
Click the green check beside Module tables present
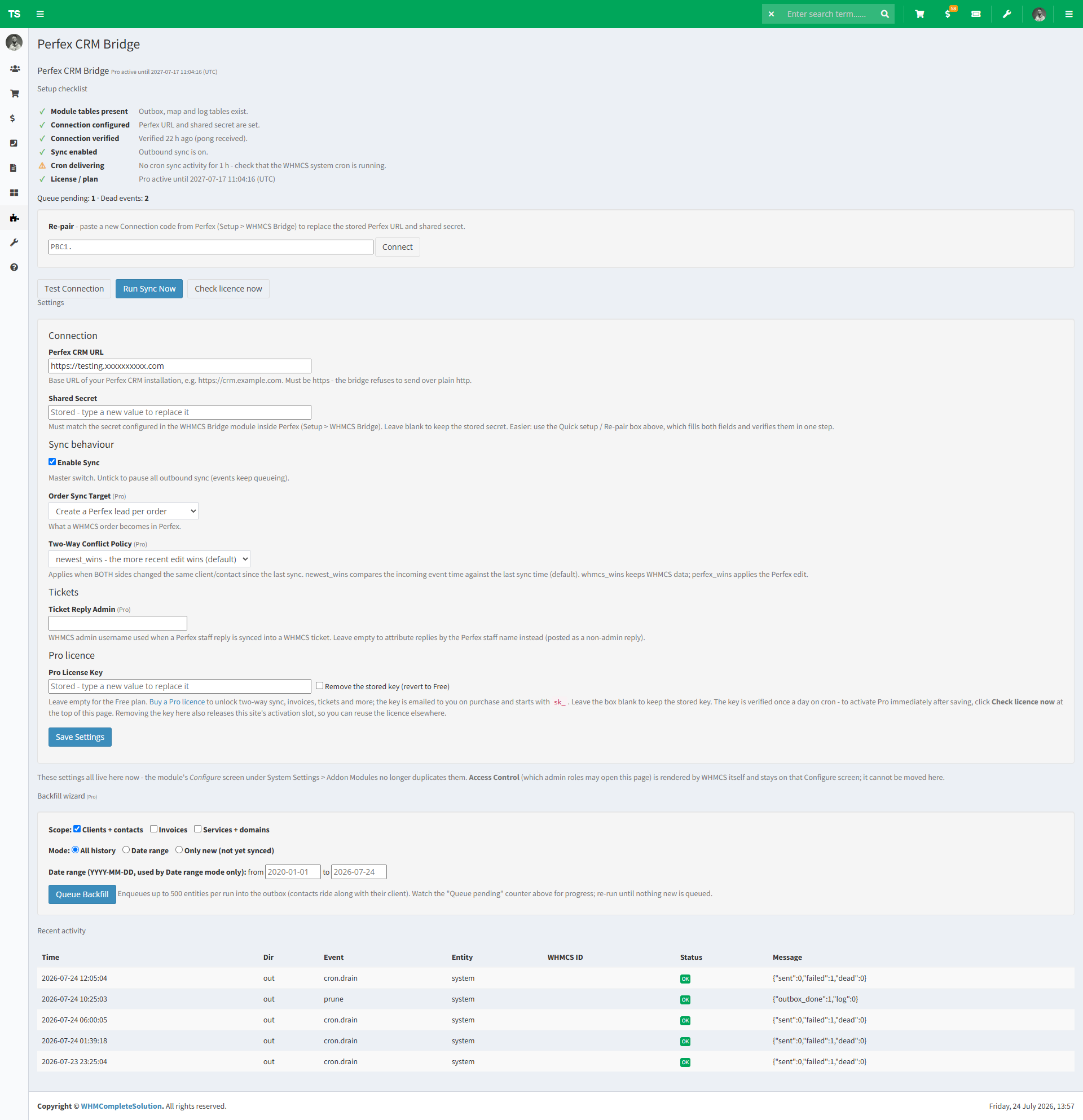[42, 112]
